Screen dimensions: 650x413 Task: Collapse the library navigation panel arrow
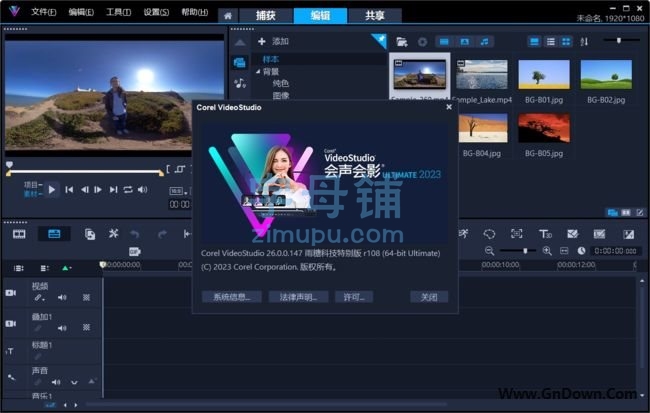click(x=240, y=42)
